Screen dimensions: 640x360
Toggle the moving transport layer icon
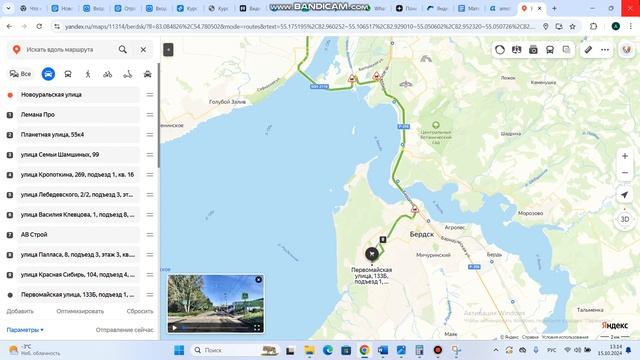click(x=550, y=50)
